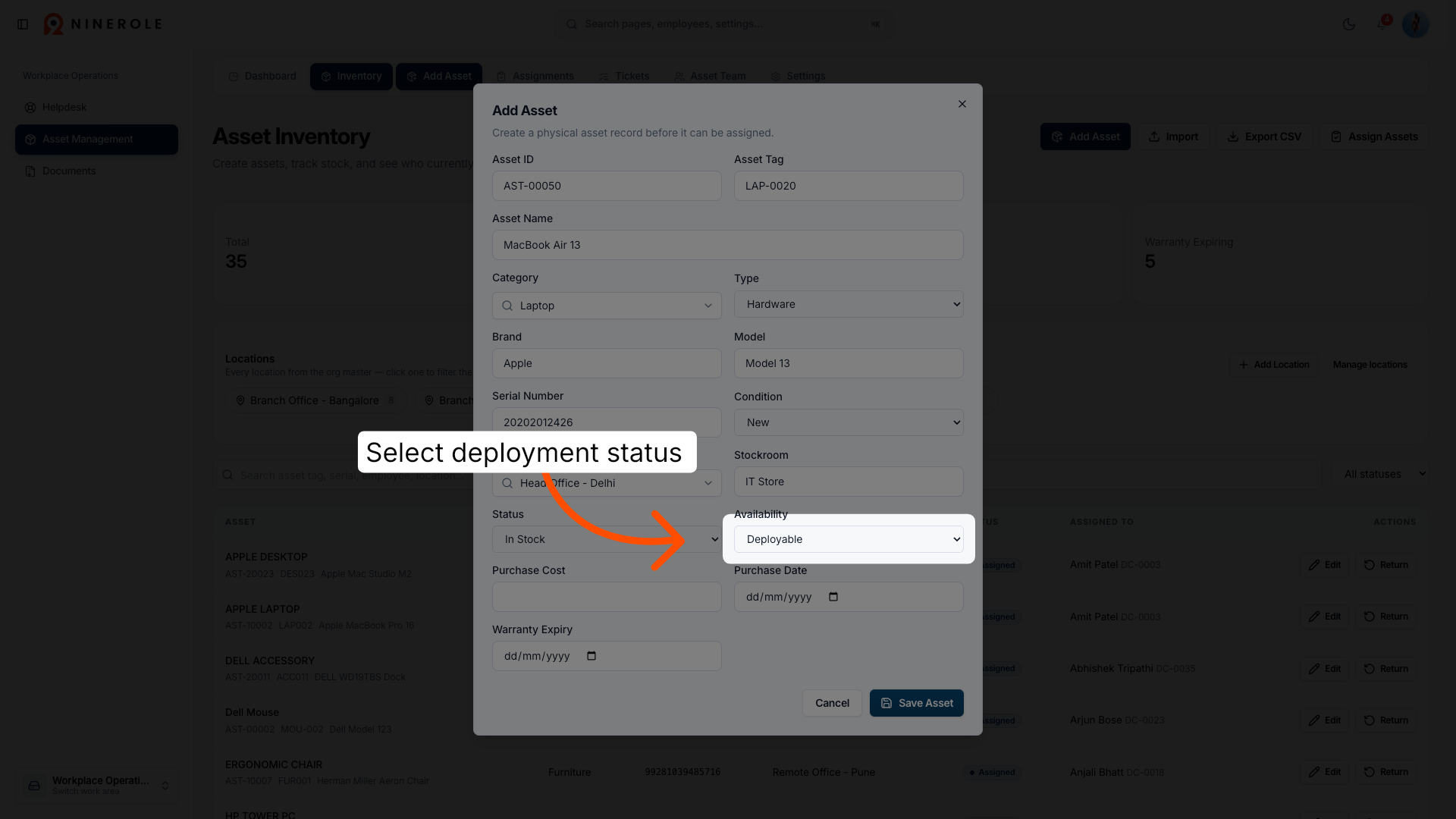This screenshot has height=819, width=1456.
Task: Go to the Dashboard tab
Action: tap(262, 77)
